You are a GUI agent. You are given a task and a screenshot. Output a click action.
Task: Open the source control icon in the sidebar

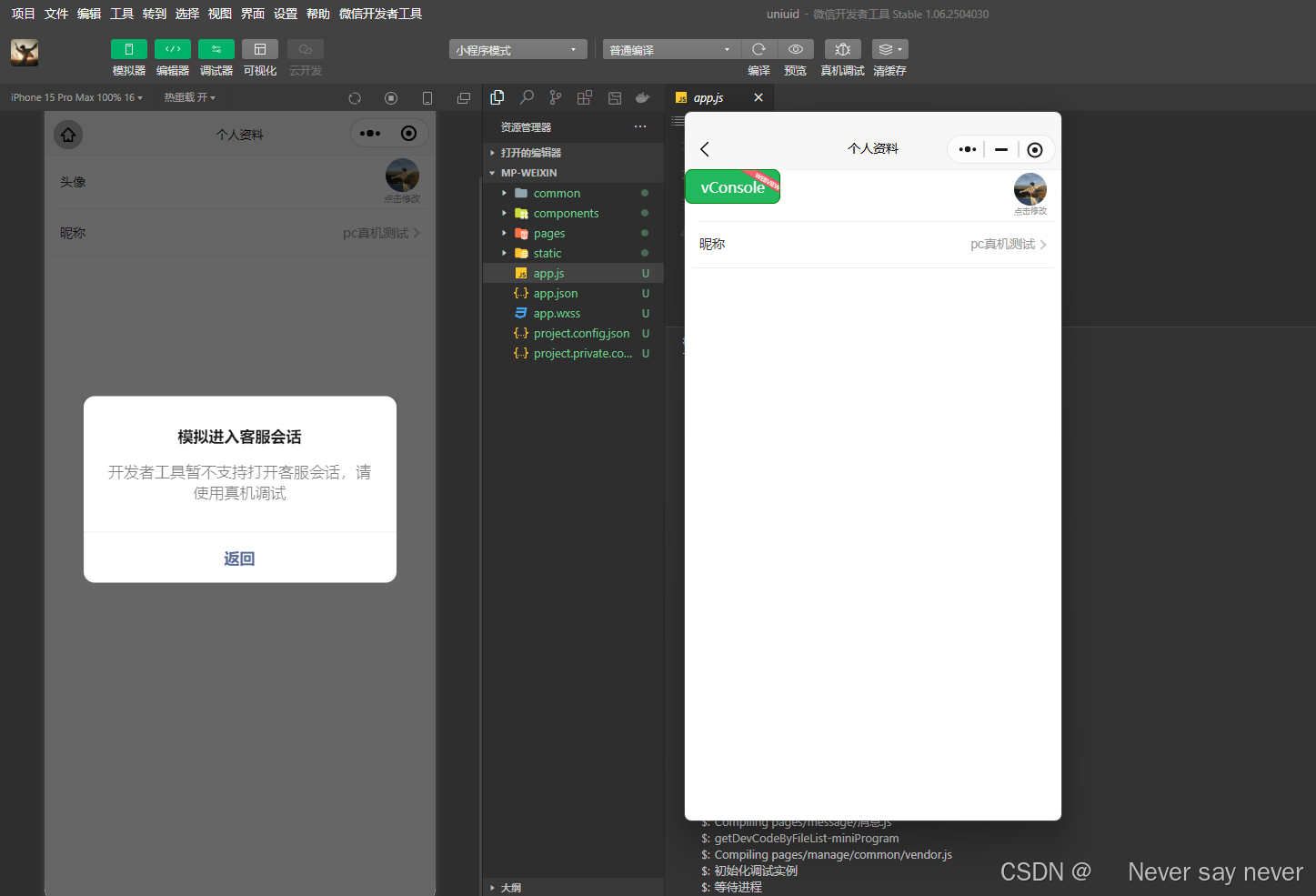(x=556, y=97)
